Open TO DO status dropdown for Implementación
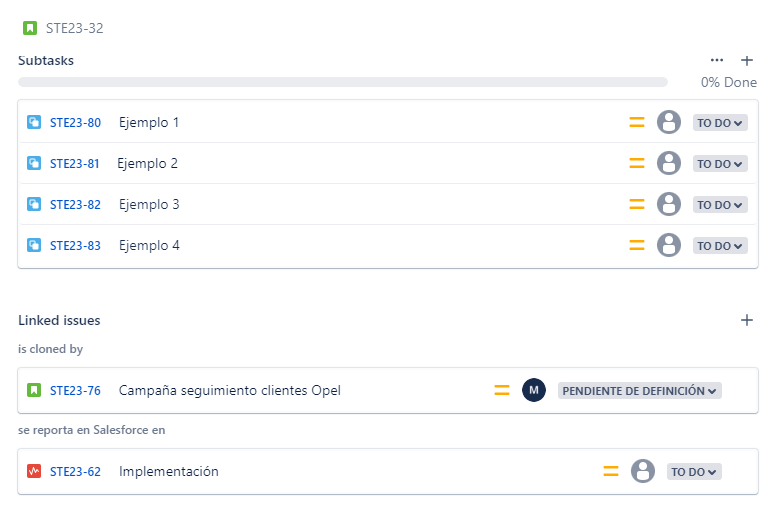The width and height of the screenshot is (778, 517). tap(694, 471)
